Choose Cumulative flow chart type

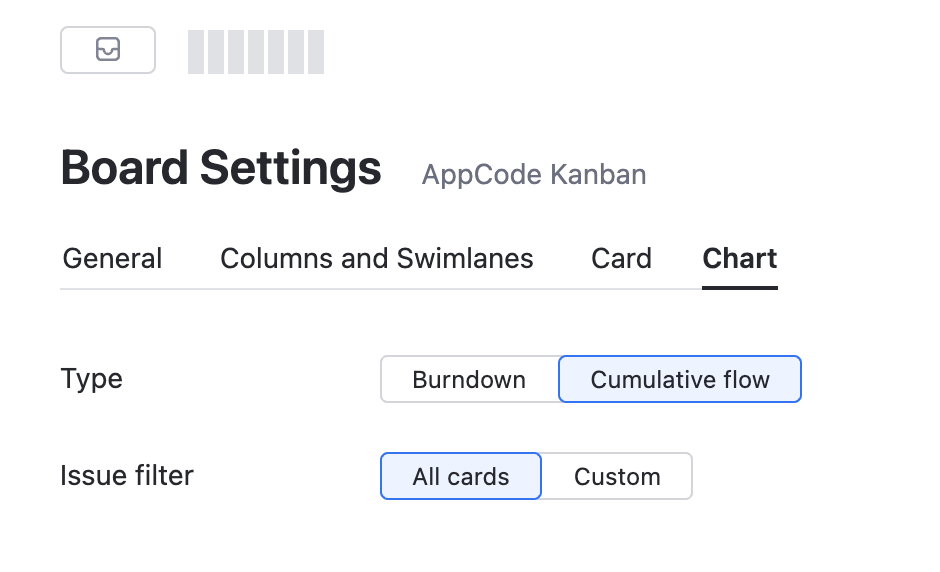pos(680,380)
